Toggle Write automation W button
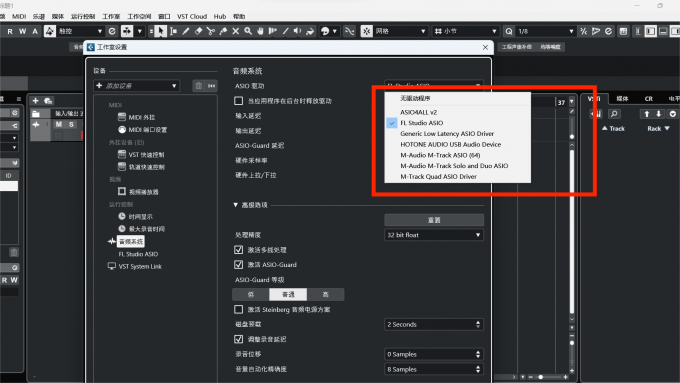The height and width of the screenshot is (383, 680). point(23,31)
